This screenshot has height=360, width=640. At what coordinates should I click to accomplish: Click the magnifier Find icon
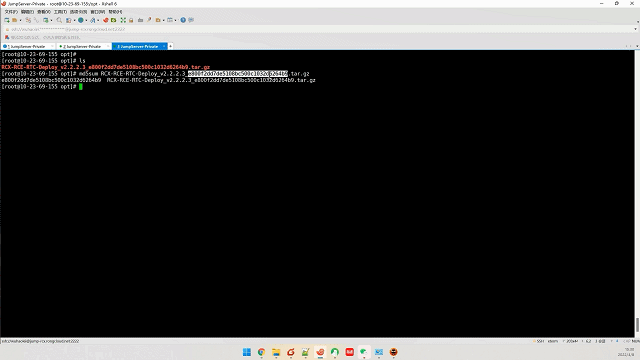click(x=59, y=20)
